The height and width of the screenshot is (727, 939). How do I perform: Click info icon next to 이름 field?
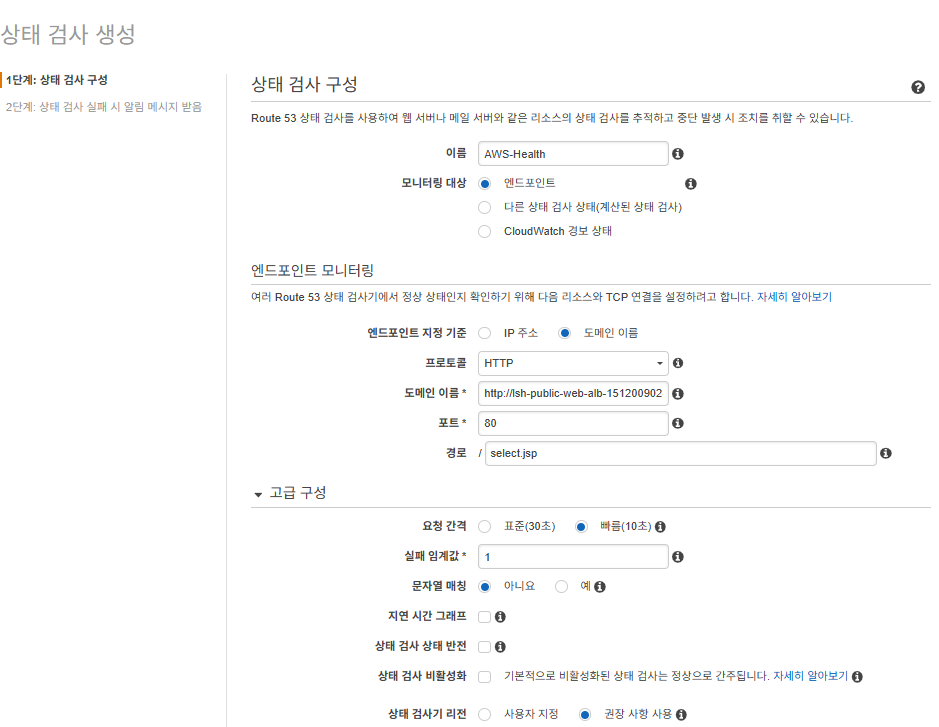tap(678, 154)
